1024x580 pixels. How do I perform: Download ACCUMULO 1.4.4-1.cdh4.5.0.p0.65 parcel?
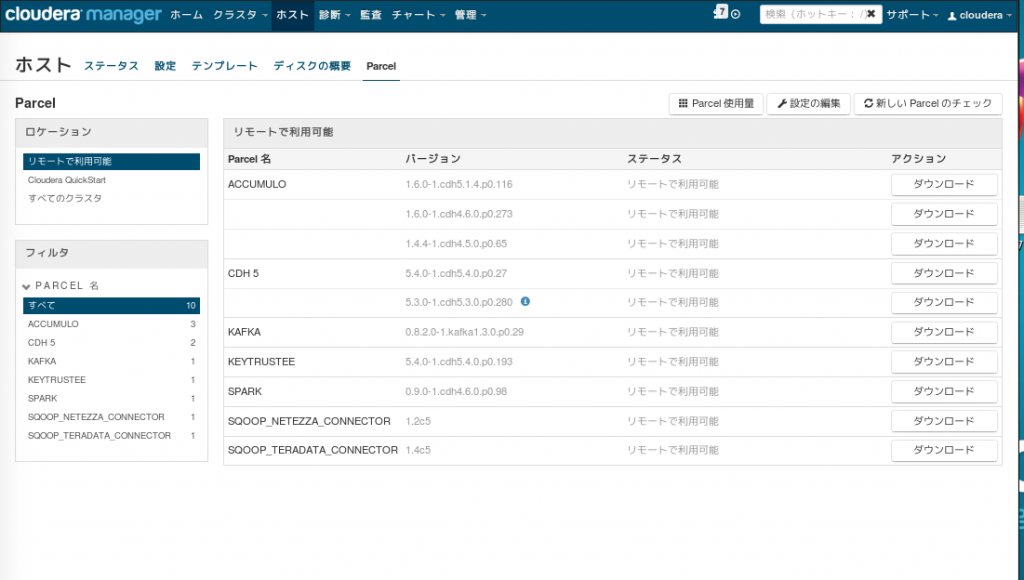click(x=944, y=244)
